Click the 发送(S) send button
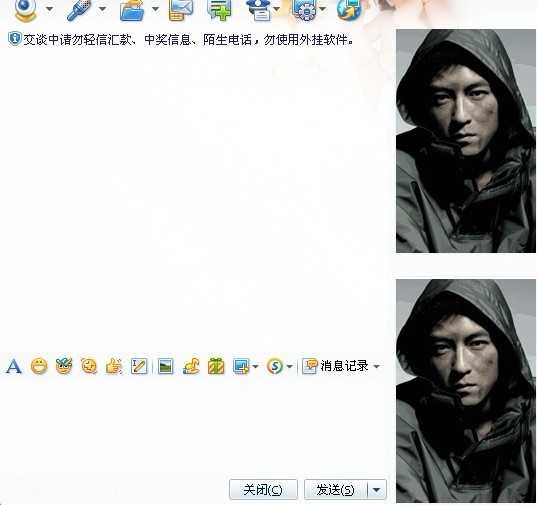 click(x=336, y=490)
